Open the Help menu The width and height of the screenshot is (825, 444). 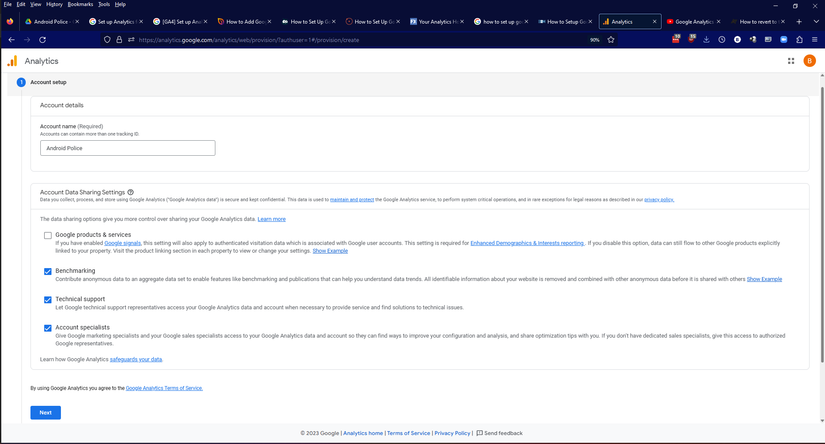(x=120, y=4)
